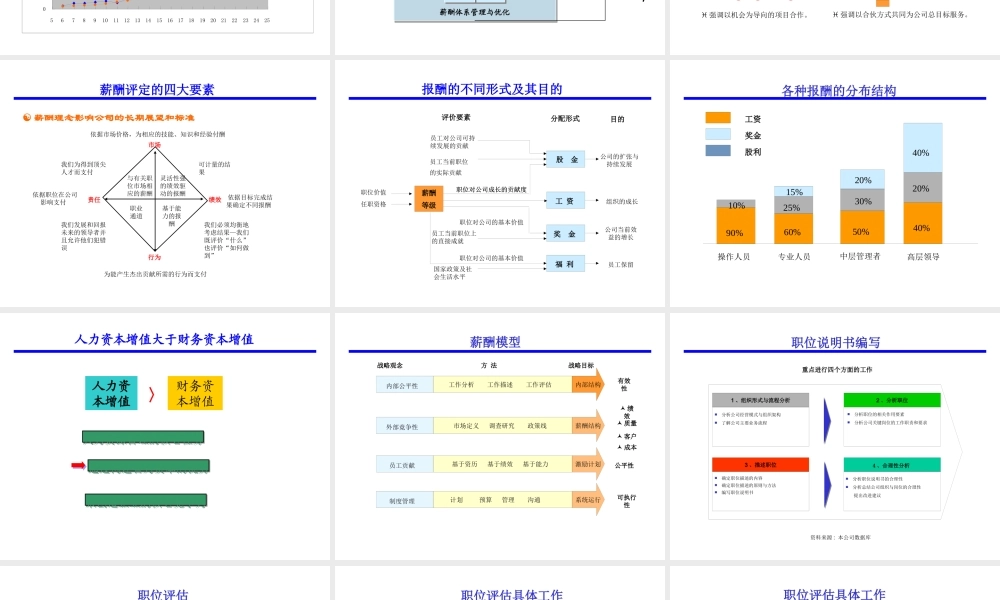Click the gray-blue 股利 legend swatch
The image size is (1000, 600).
718,151
